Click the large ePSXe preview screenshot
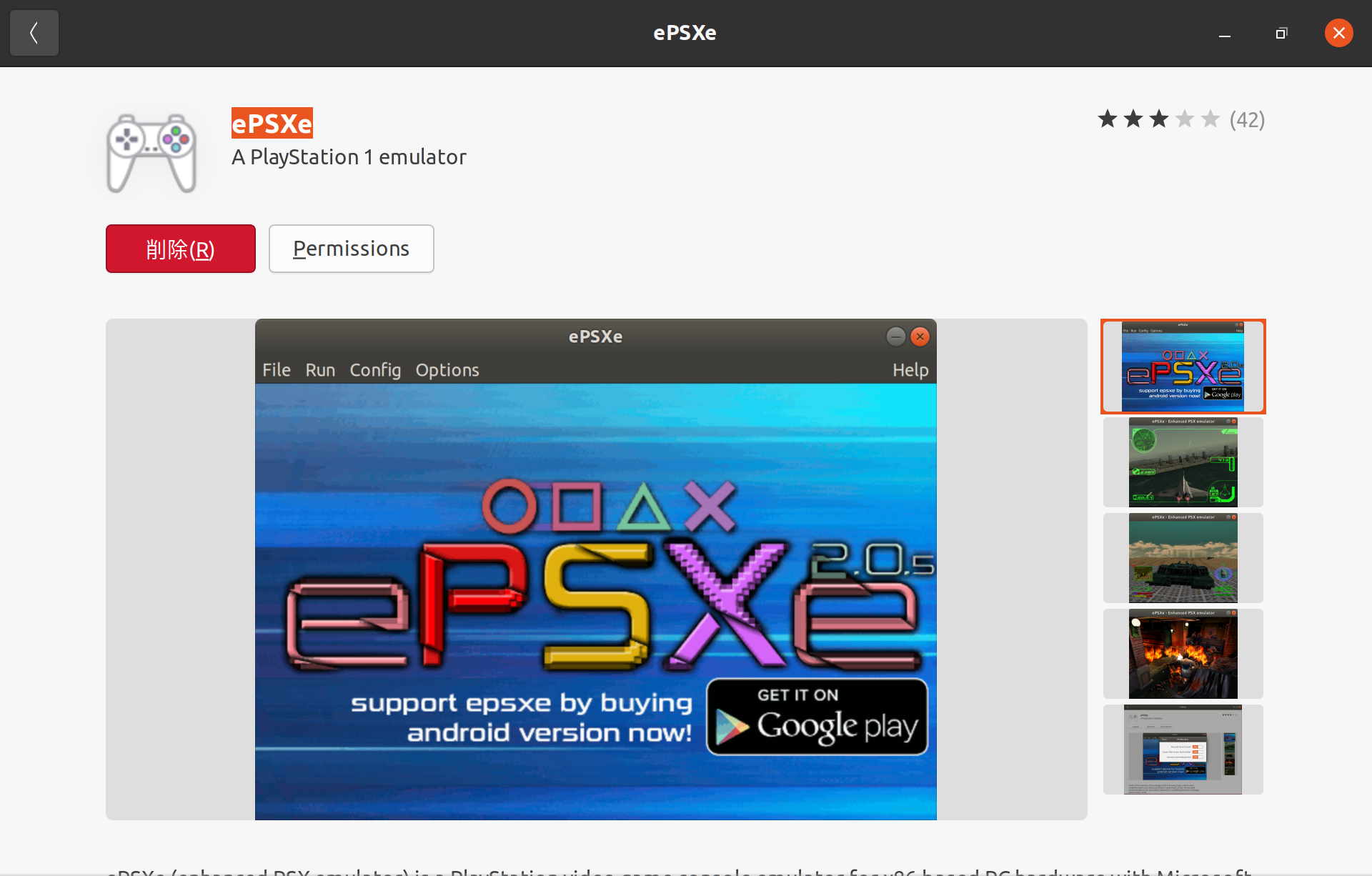 click(596, 569)
